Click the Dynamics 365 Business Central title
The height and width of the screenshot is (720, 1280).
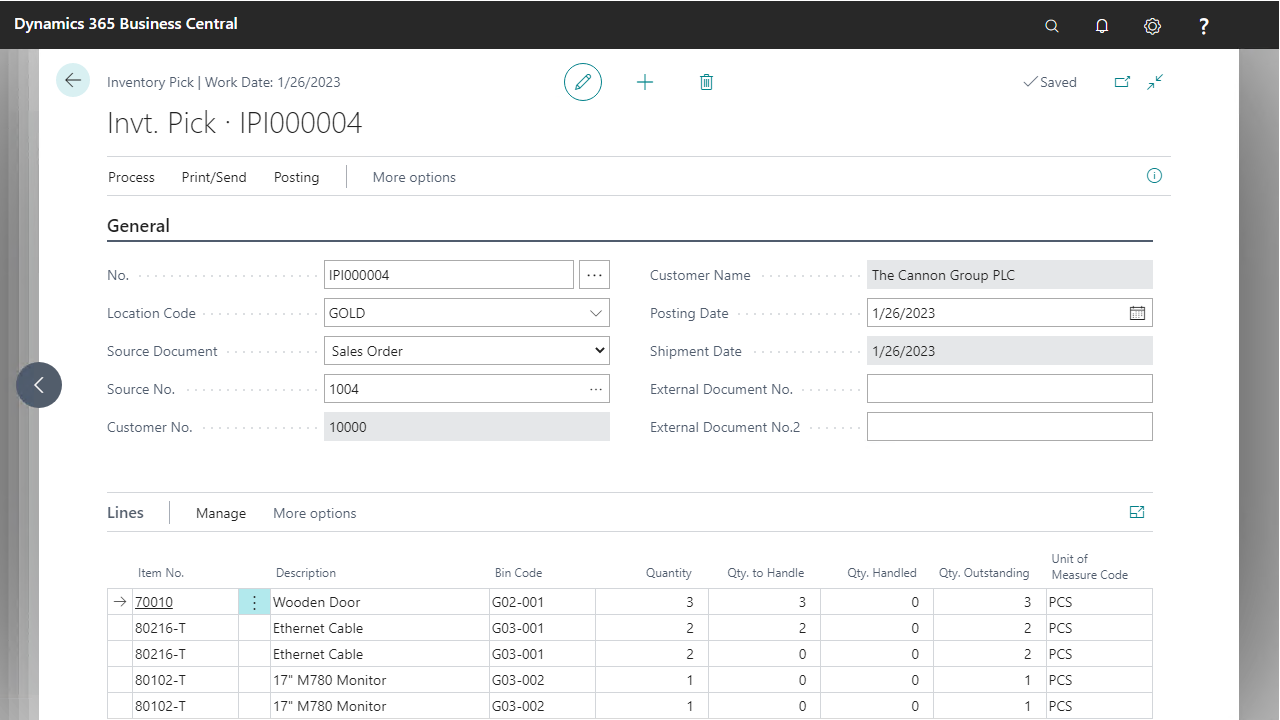point(126,23)
